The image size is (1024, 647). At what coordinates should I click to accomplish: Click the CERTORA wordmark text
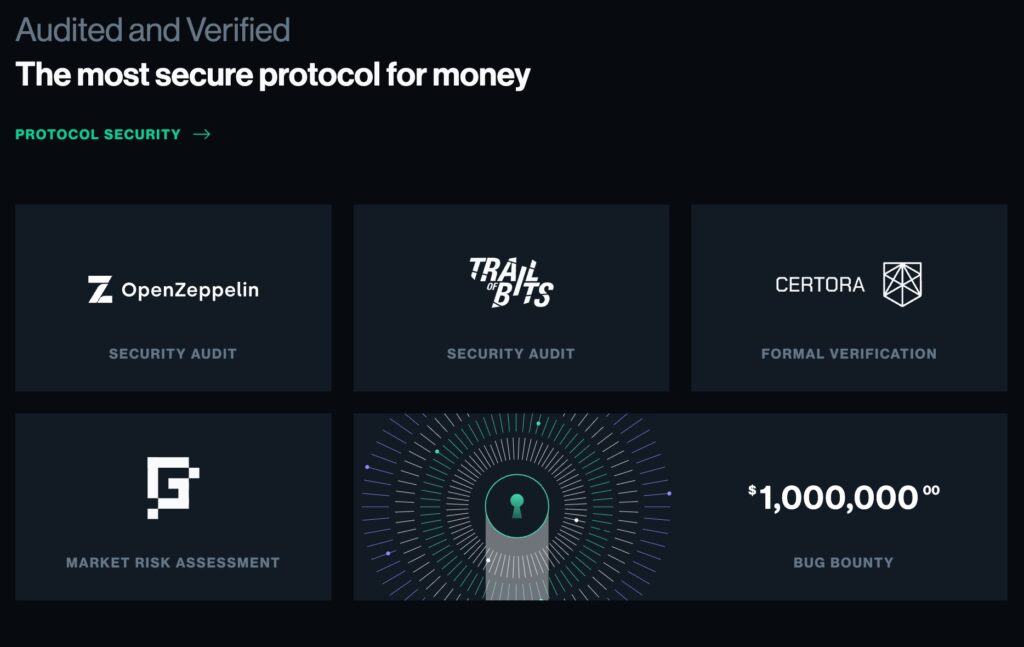pos(820,285)
